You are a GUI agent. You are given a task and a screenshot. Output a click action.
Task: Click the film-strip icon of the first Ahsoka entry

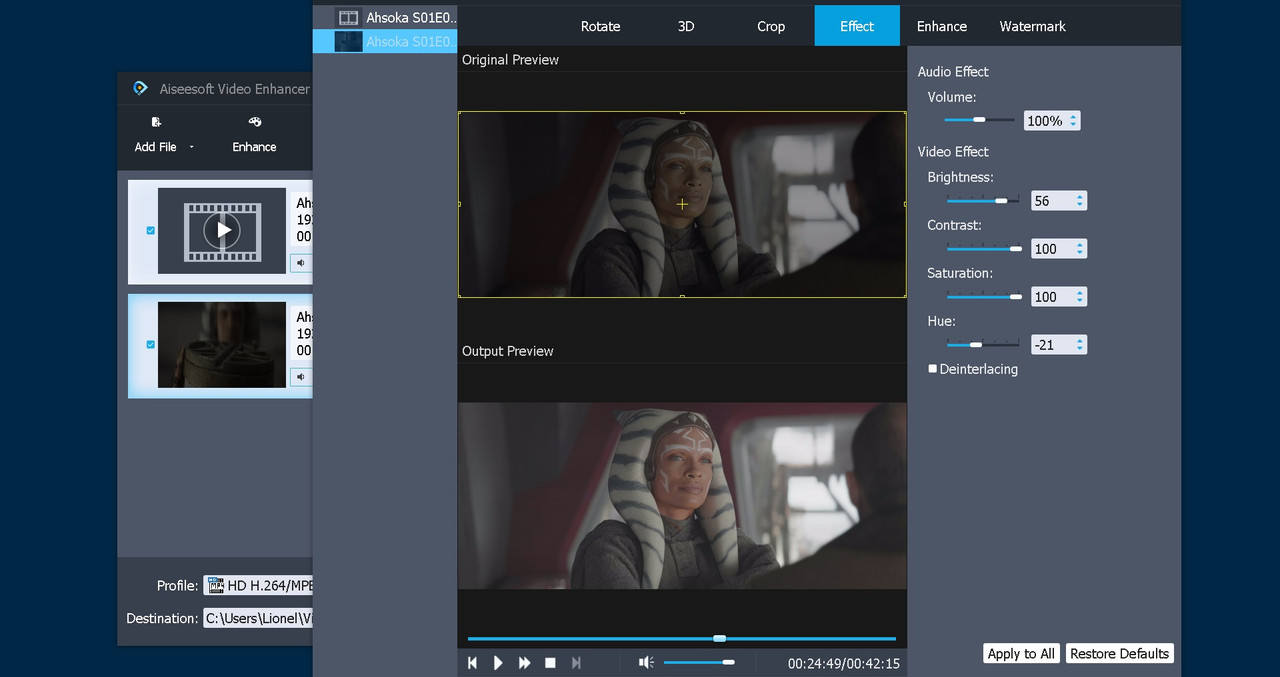click(x=348, y=17)
